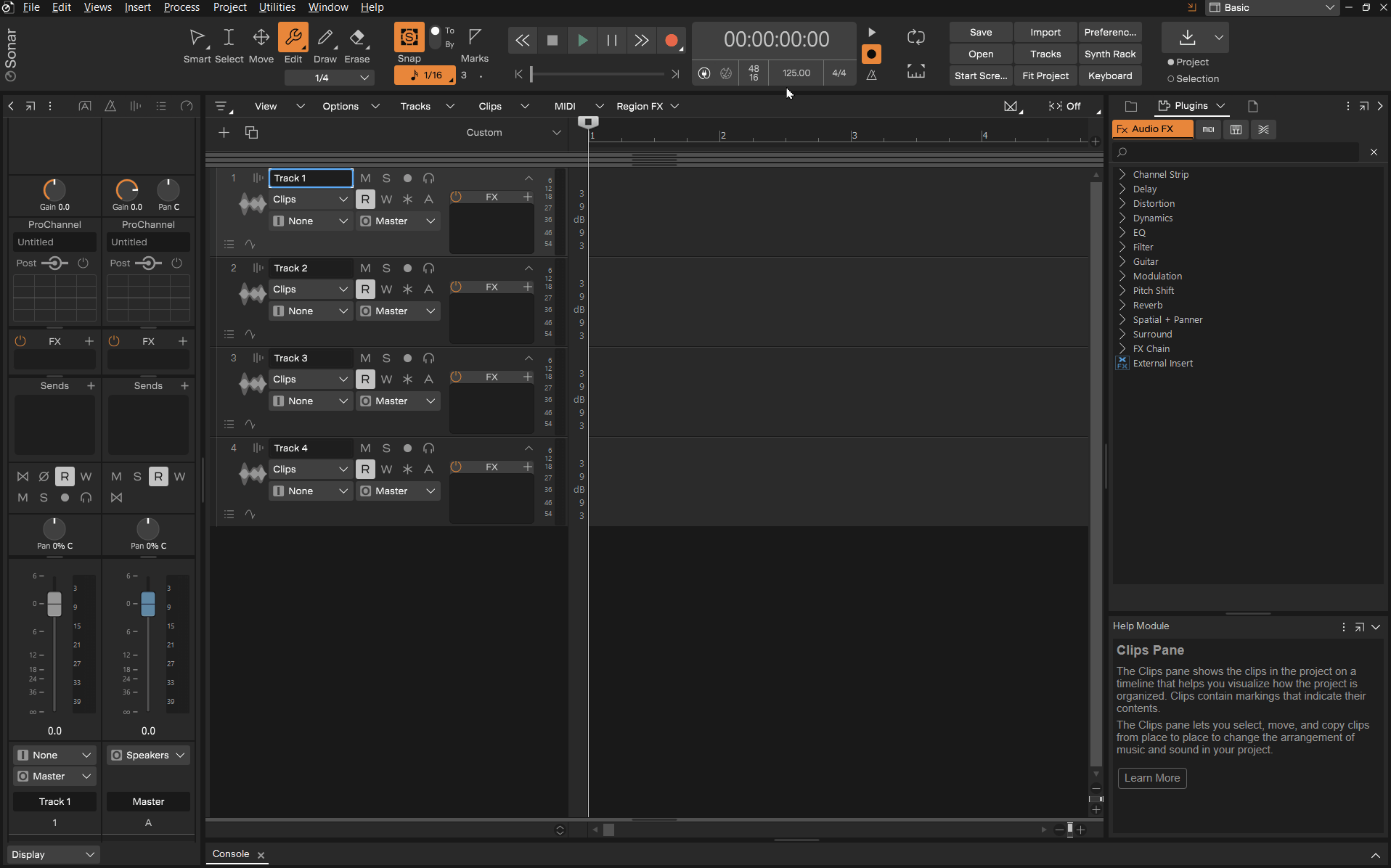Enable the Loop playback icon
This screenshot has width=1391, height=868.
(x=916, y=37)
